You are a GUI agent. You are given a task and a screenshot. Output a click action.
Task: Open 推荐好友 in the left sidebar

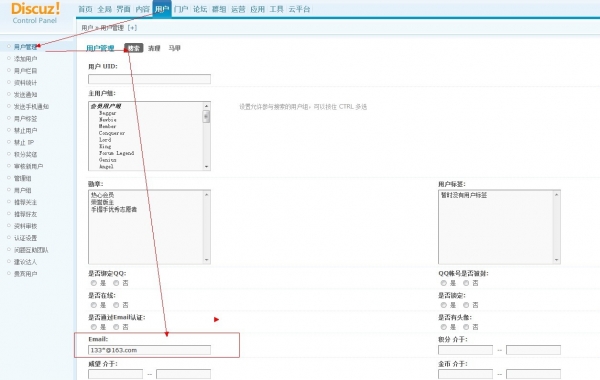(25, 214)
